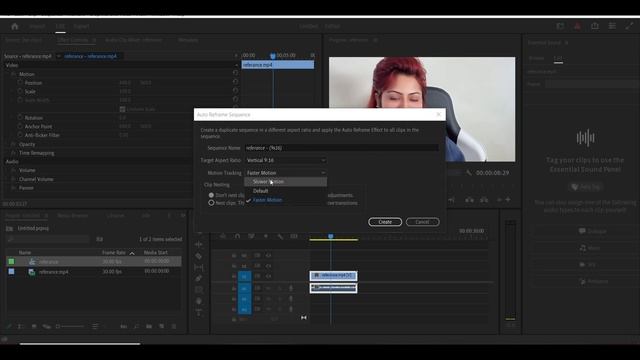Toggle the Anti-flicker Filter stopwatch
The height and width of the screenshot is (360, 640).
point(20,135)
